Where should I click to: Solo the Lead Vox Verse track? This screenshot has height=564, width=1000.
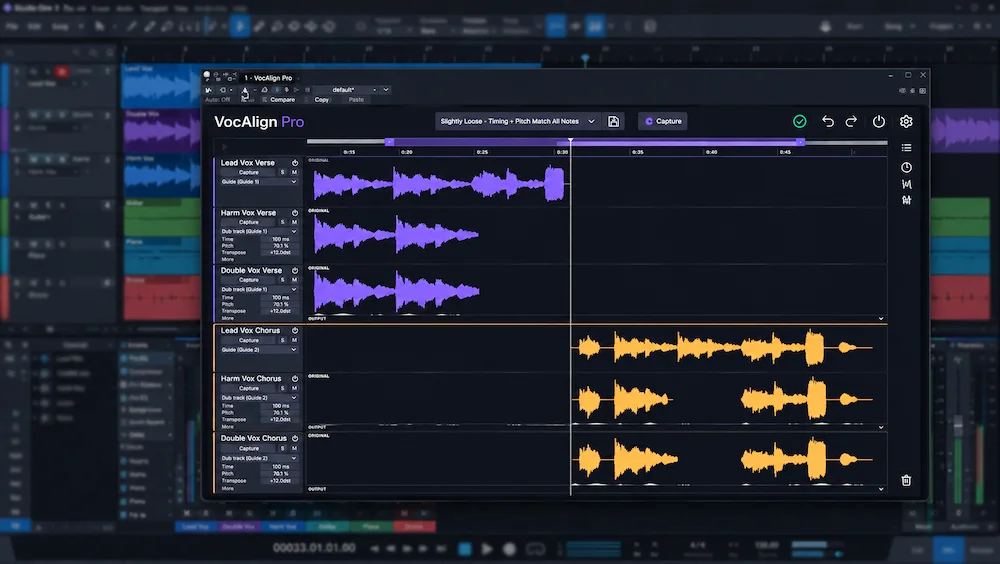pos(283,172)
